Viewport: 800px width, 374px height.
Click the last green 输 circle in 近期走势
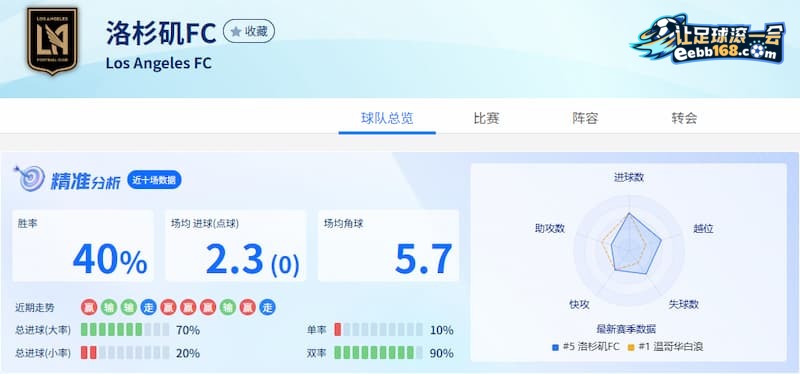coord(228,307)
